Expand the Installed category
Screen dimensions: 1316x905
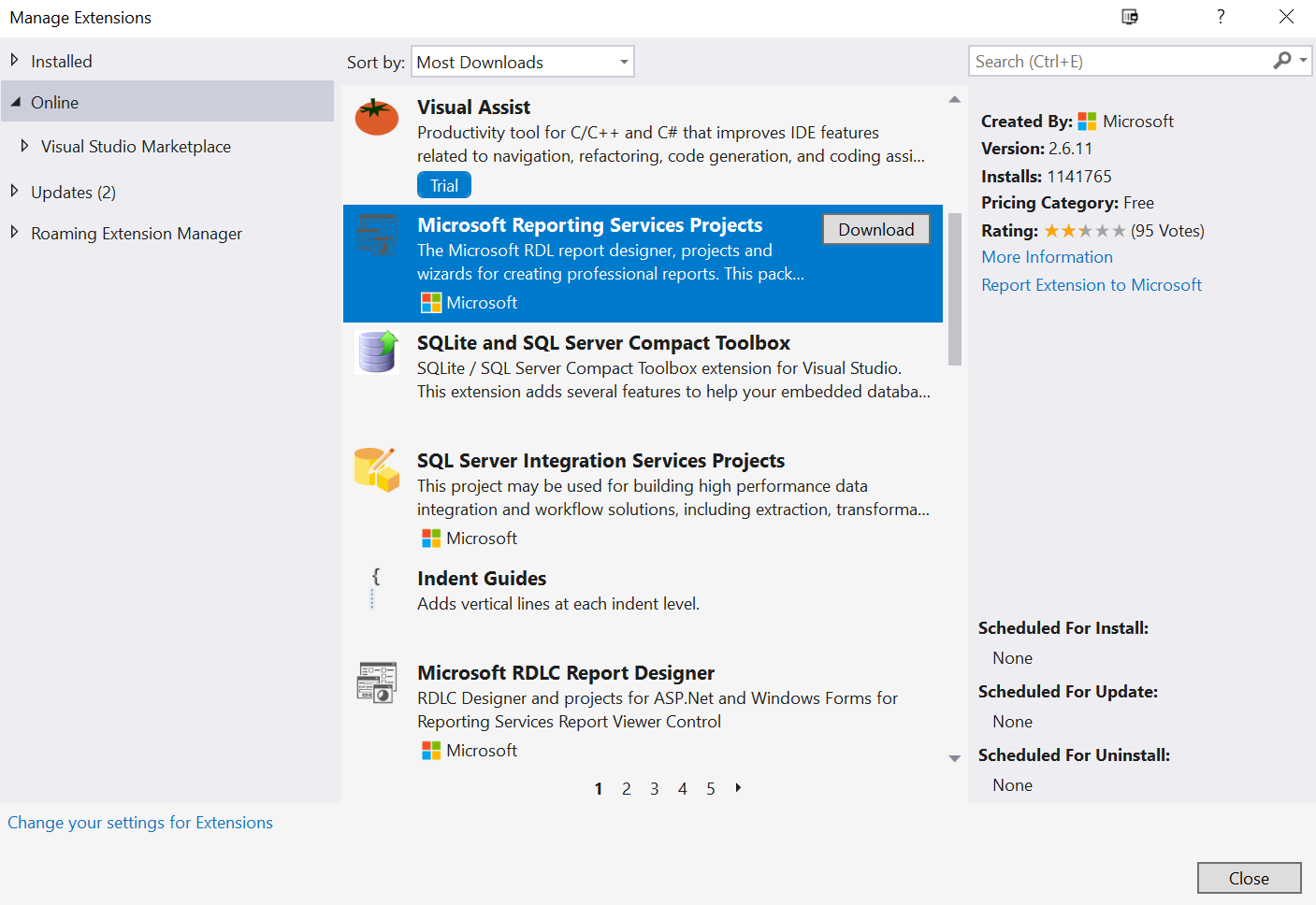tap(14, 61)
